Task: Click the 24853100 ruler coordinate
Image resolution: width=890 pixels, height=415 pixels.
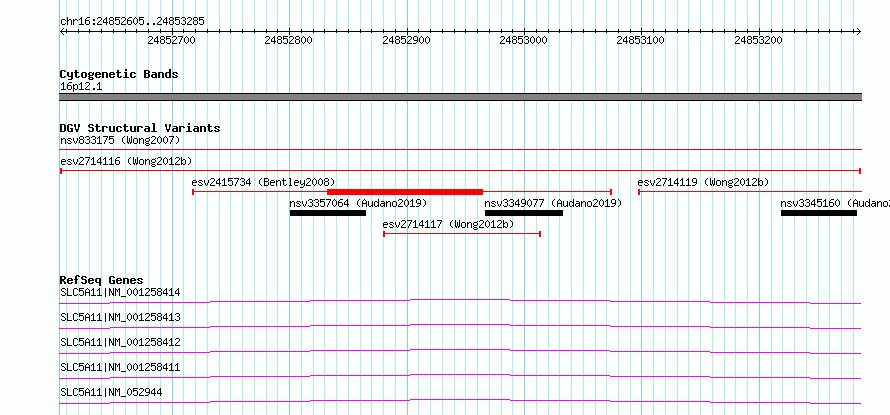Action: click(640, 40)
